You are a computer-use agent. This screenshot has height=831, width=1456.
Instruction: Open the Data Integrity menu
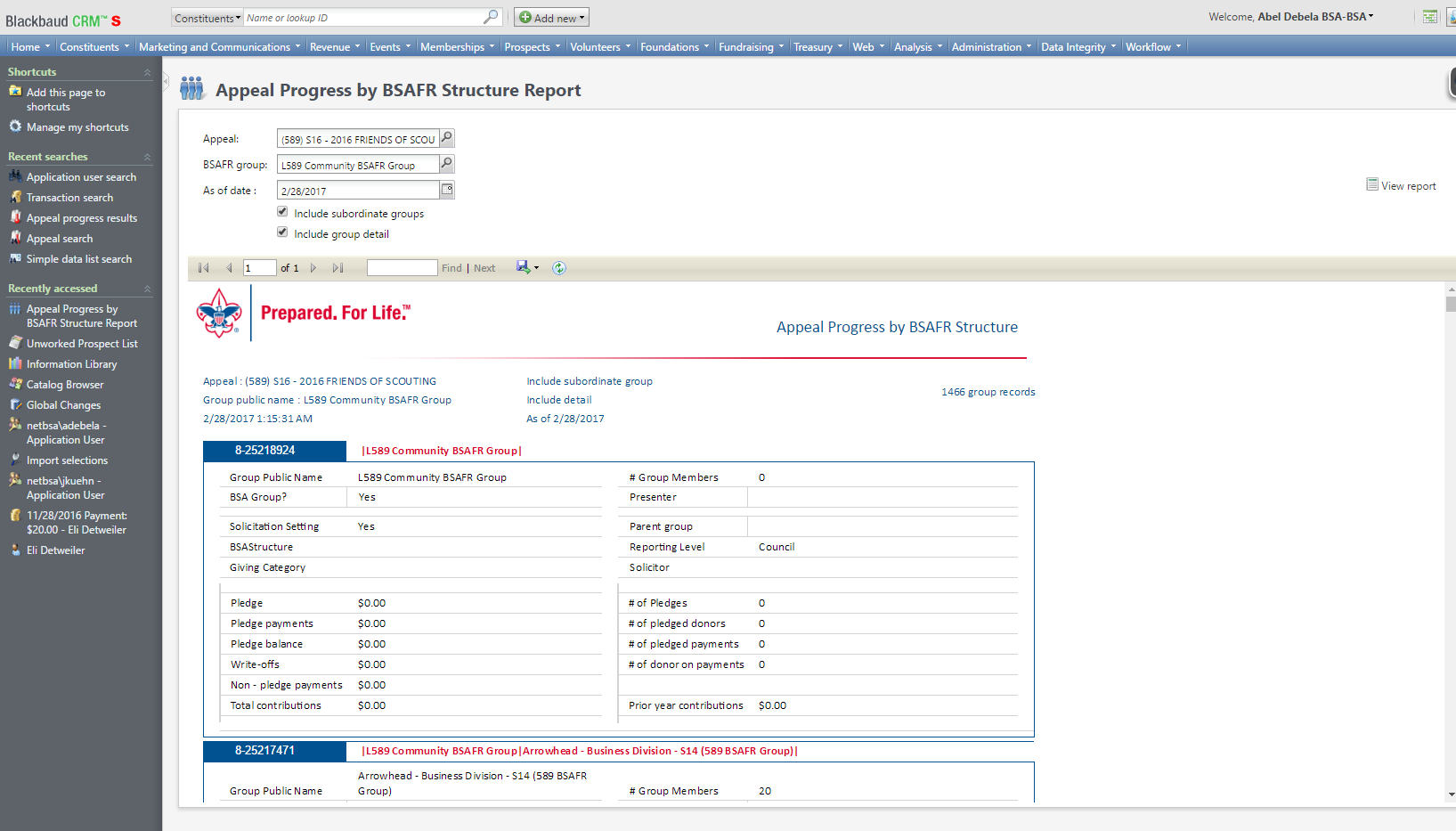(x=1078, y=46)
